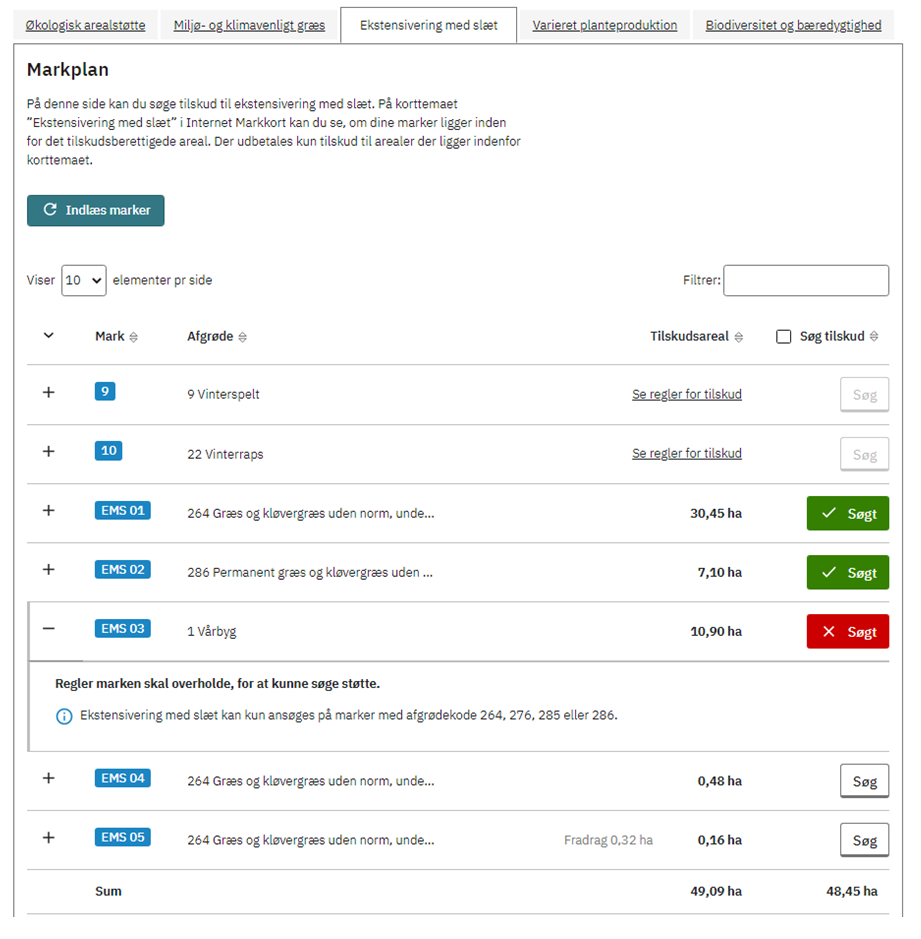Click the EMS 03 blue field badge
This screenshot has width=921, height=939.
coord(123,629)
